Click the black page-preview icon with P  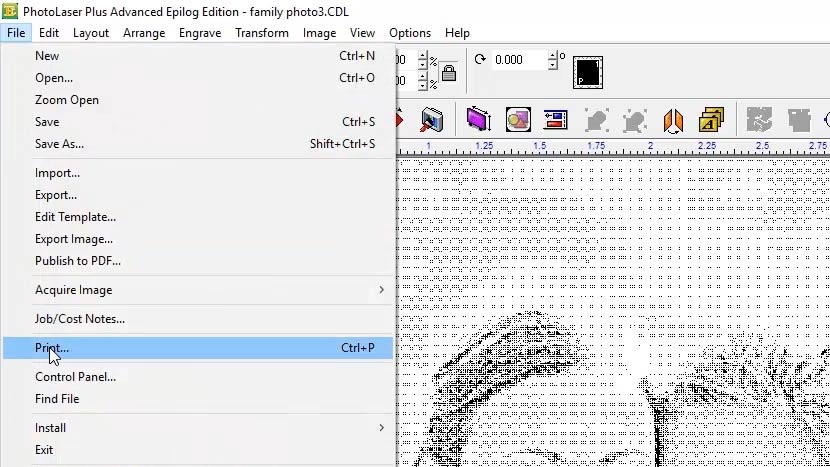[x=587, y=72]
